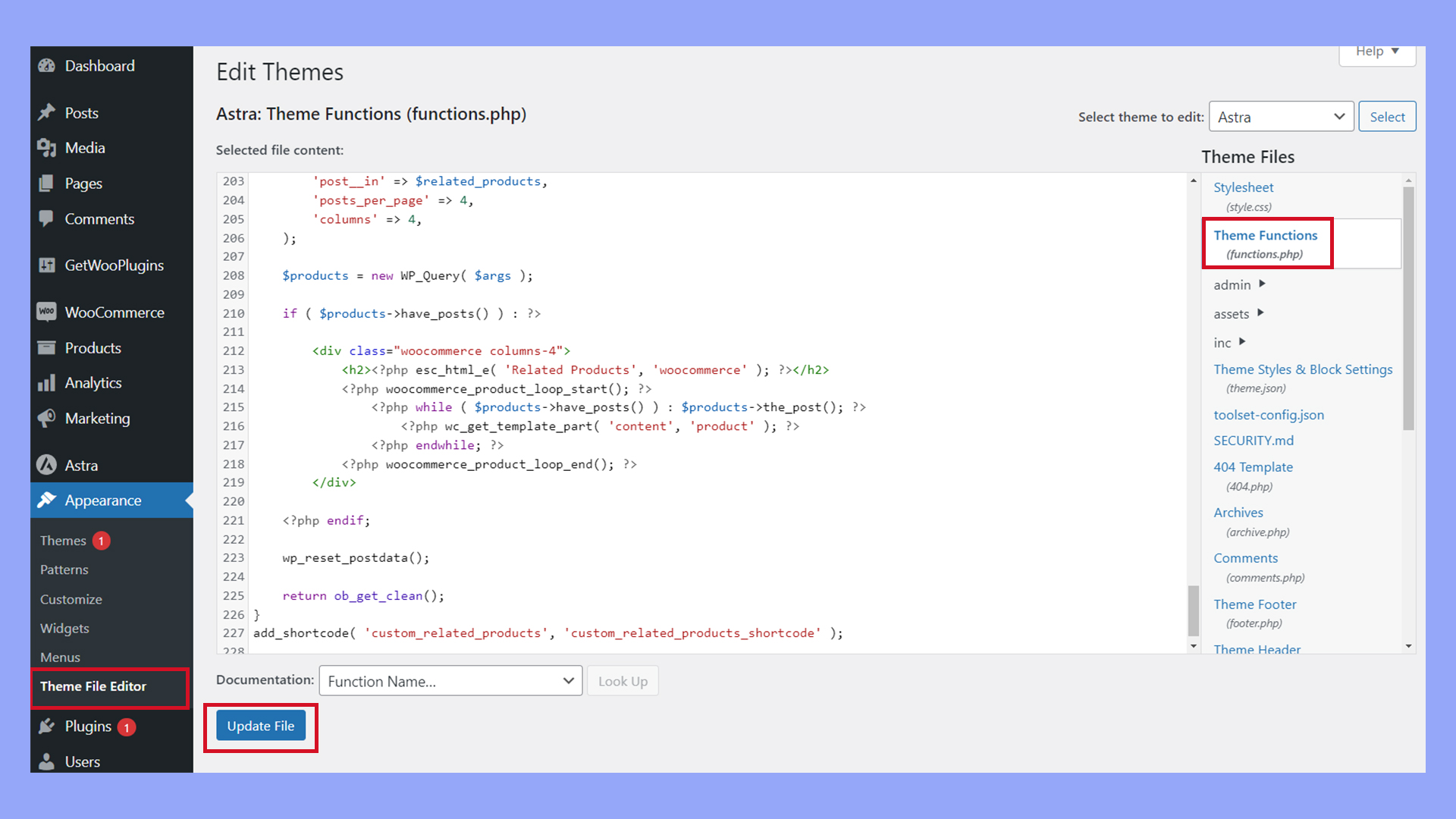
Task: Expand the Help panel
Action: coord(1376,52)
